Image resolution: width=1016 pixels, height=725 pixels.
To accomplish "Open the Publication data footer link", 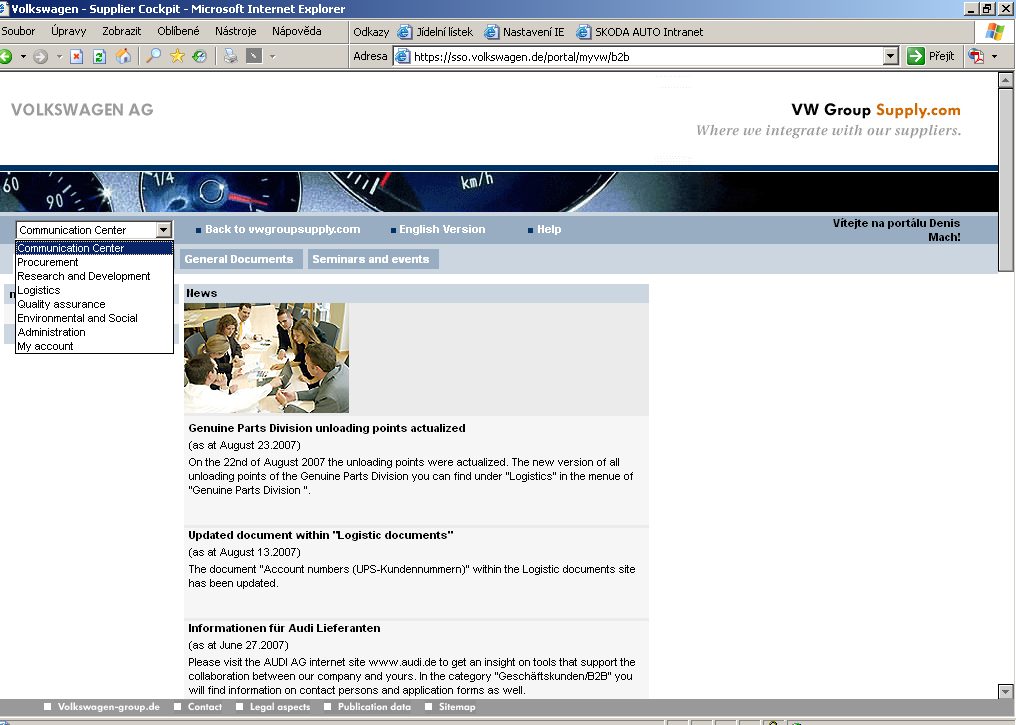I will coord(375,707).
